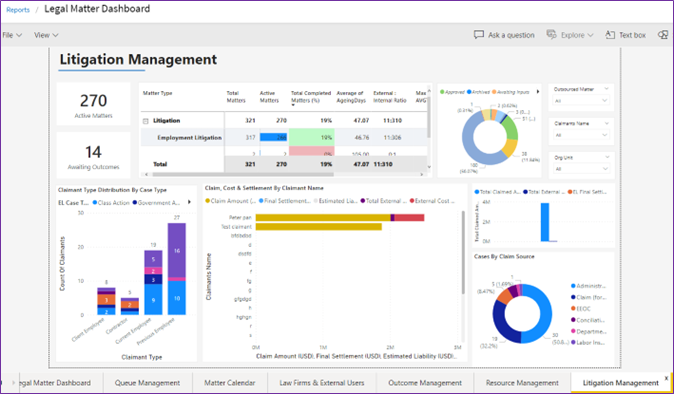This screenshot has width=674, height=394.
Task: Click the Awaiting Inputs legend marker
Action: 494,92
